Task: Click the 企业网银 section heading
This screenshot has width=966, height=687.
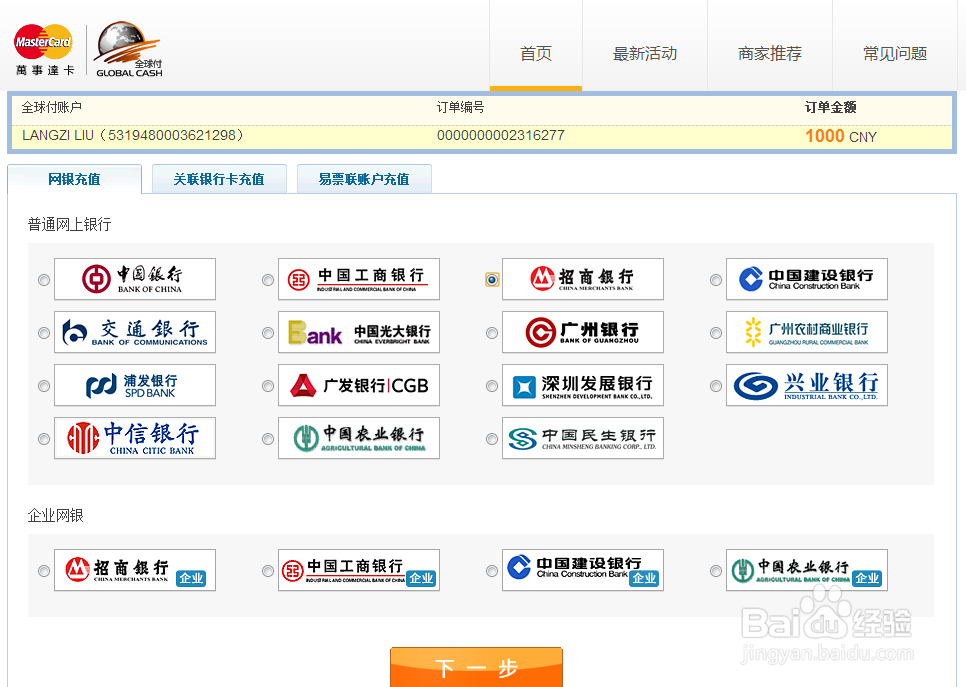Action: (55, 516)
